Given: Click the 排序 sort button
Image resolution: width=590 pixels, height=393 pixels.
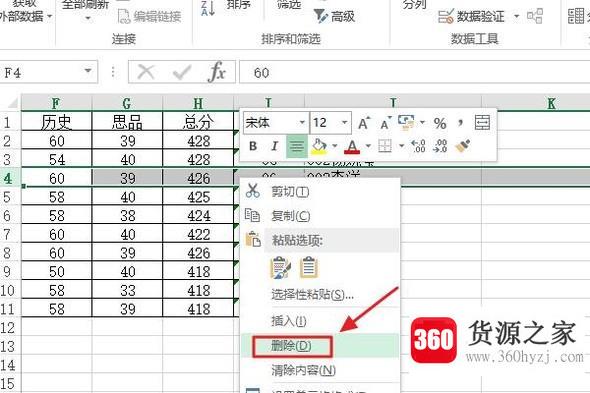Looking at the screenshot, I should (x=239, y=5).
